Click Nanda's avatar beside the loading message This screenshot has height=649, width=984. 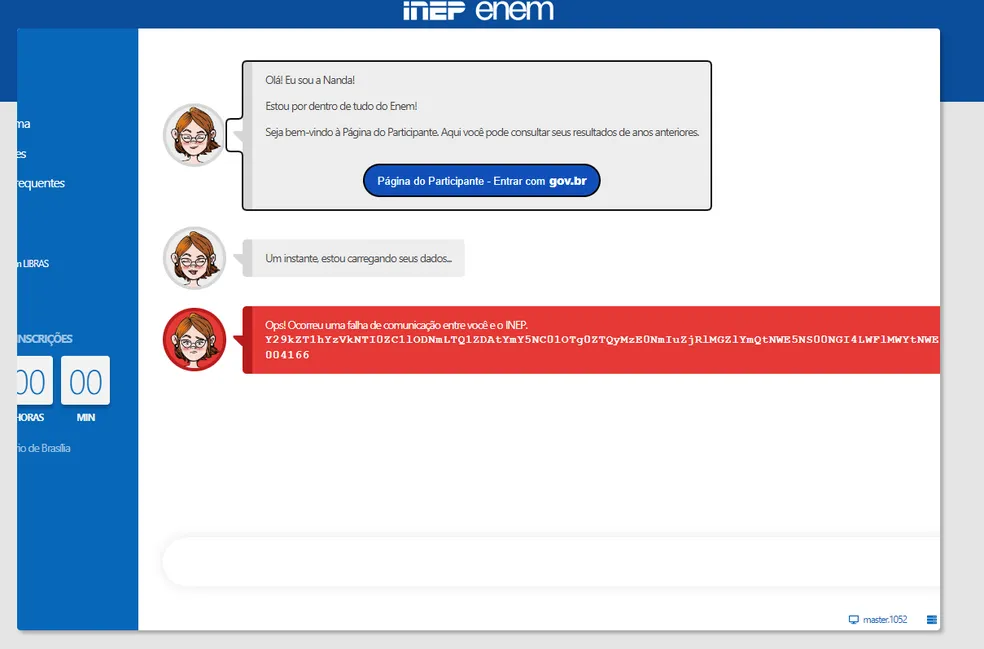point(194,258)
